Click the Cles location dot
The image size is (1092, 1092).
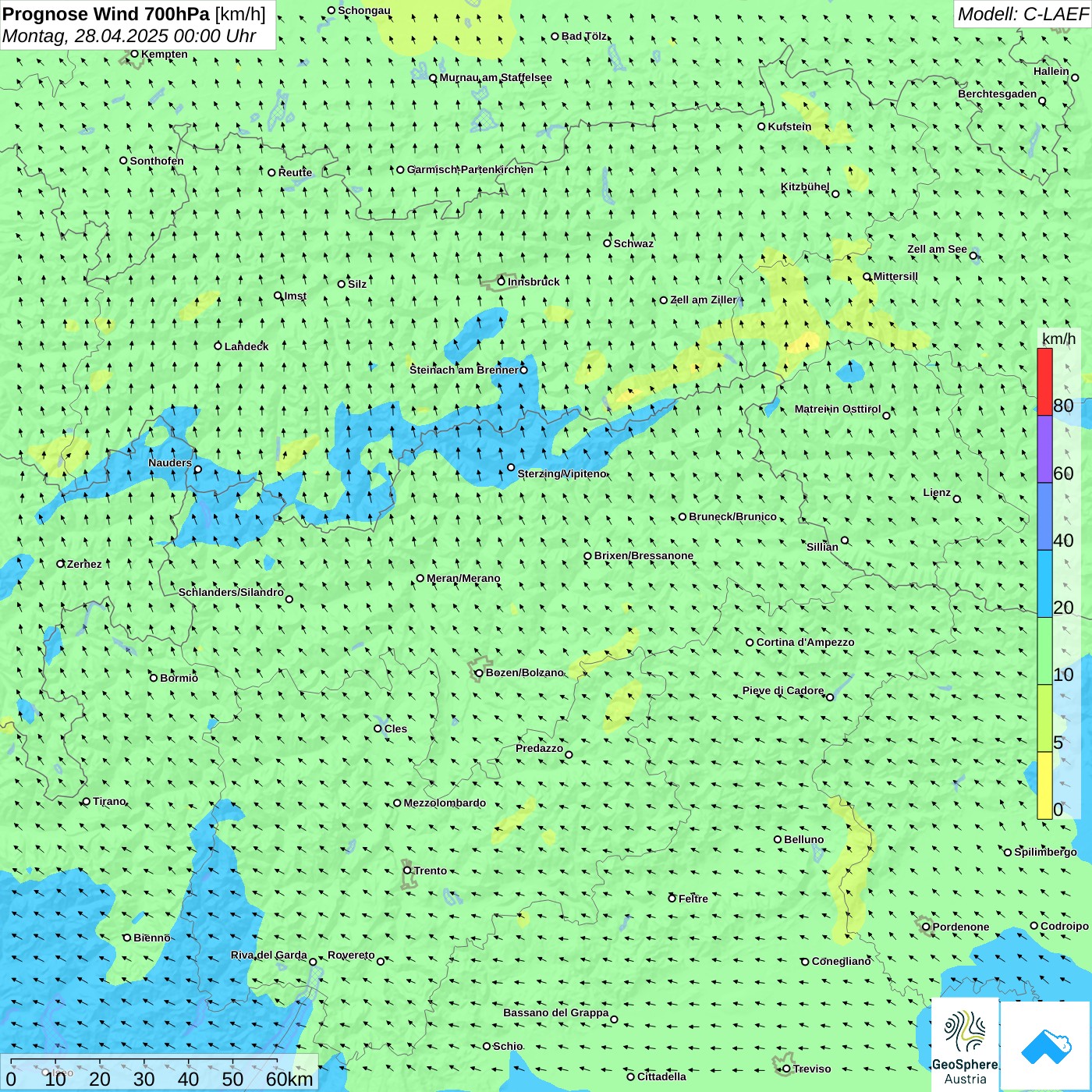click(378, 729)
